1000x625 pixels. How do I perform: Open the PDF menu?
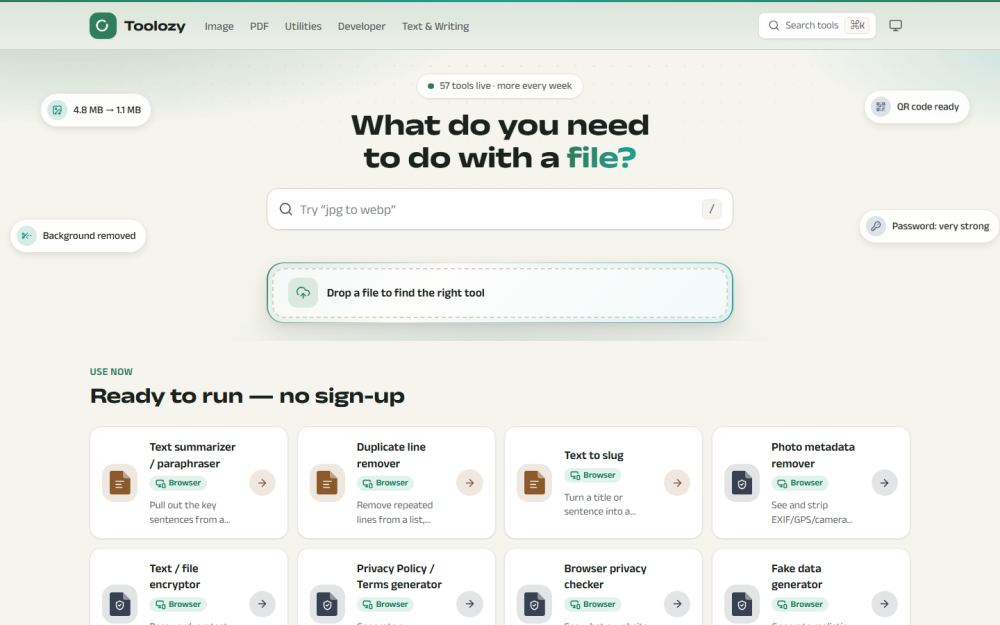click(x=259, y=26)
